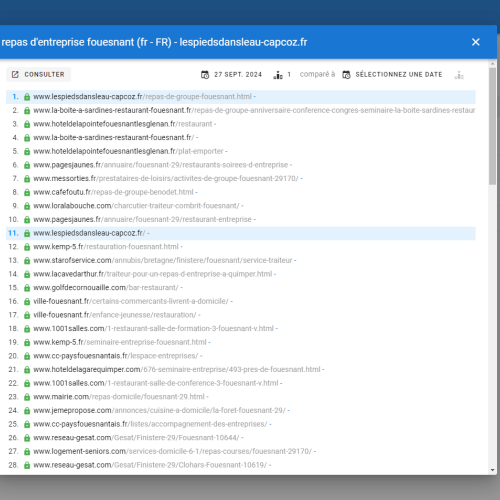Screen dimensions: 500x500
Task: Click the greyed ranking icon at far right
Action: pos(459,75)
